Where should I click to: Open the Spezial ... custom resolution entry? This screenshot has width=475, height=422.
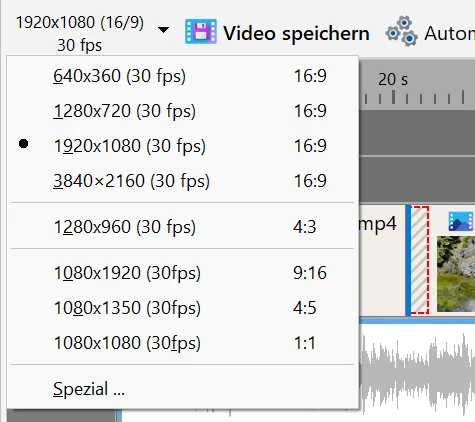pyautogui.click(x=182, y=389)
